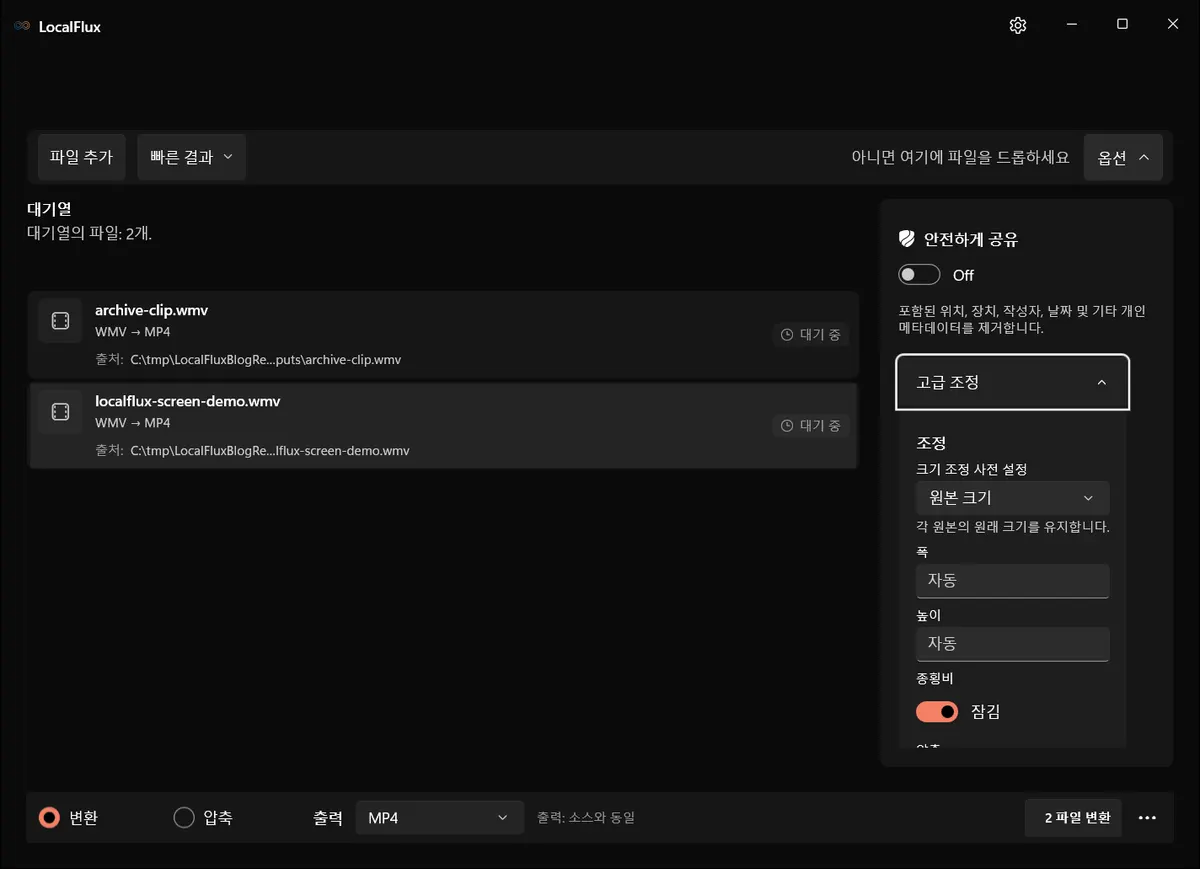
Task: Maximize the LocalFlux window
Action: [1122, 25]
